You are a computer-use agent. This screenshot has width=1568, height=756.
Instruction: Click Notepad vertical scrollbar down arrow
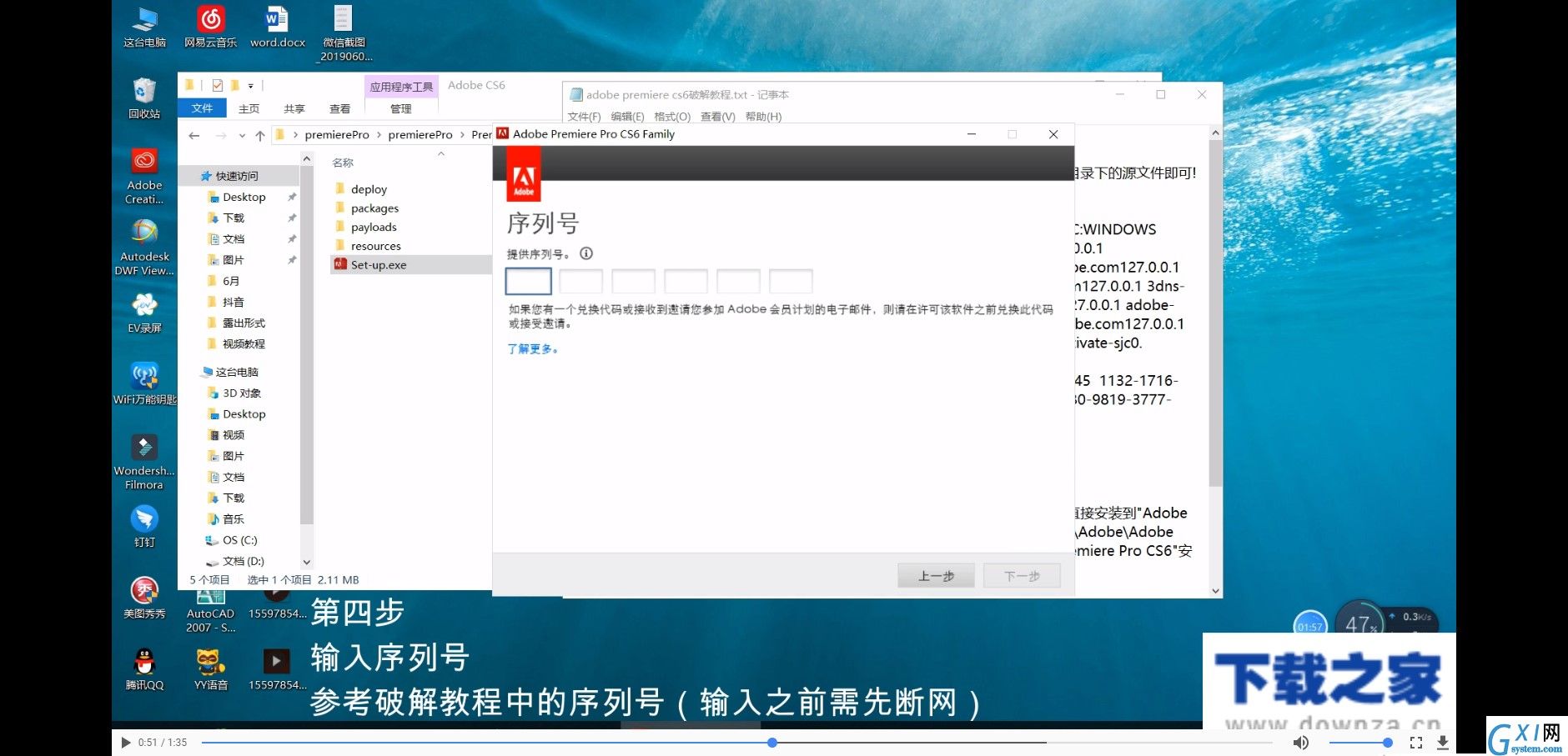pyautogui.click(x=1215, y=591)
